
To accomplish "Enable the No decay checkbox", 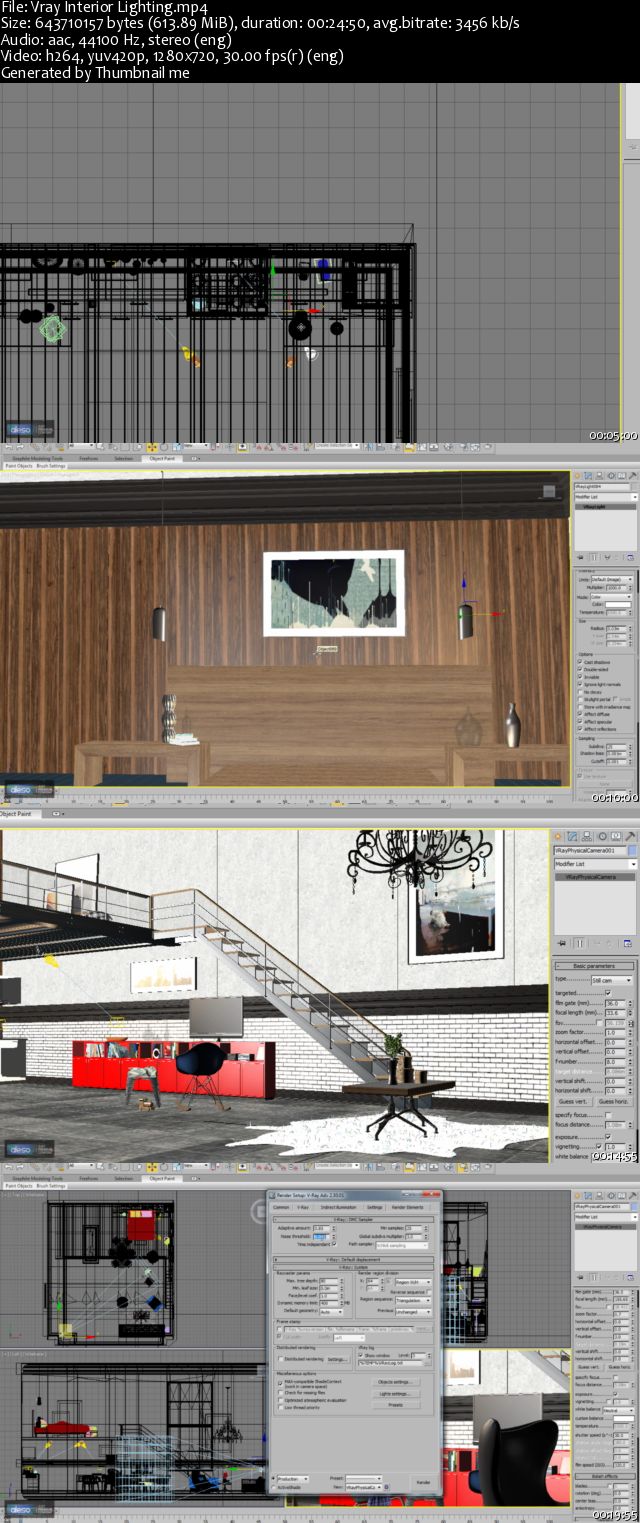I will click(x=580, y=692).
